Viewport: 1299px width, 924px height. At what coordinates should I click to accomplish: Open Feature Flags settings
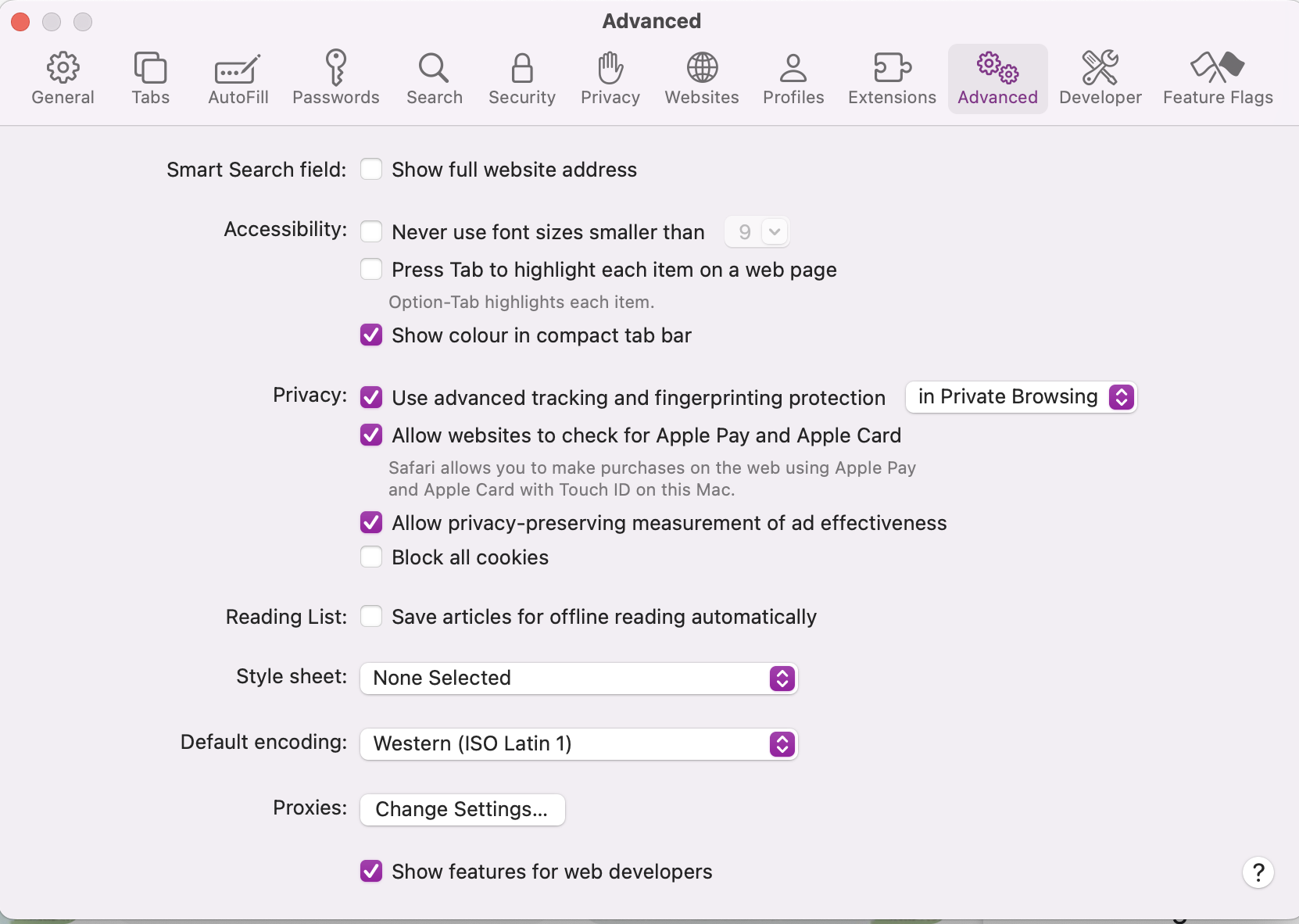click(1217, 78)
